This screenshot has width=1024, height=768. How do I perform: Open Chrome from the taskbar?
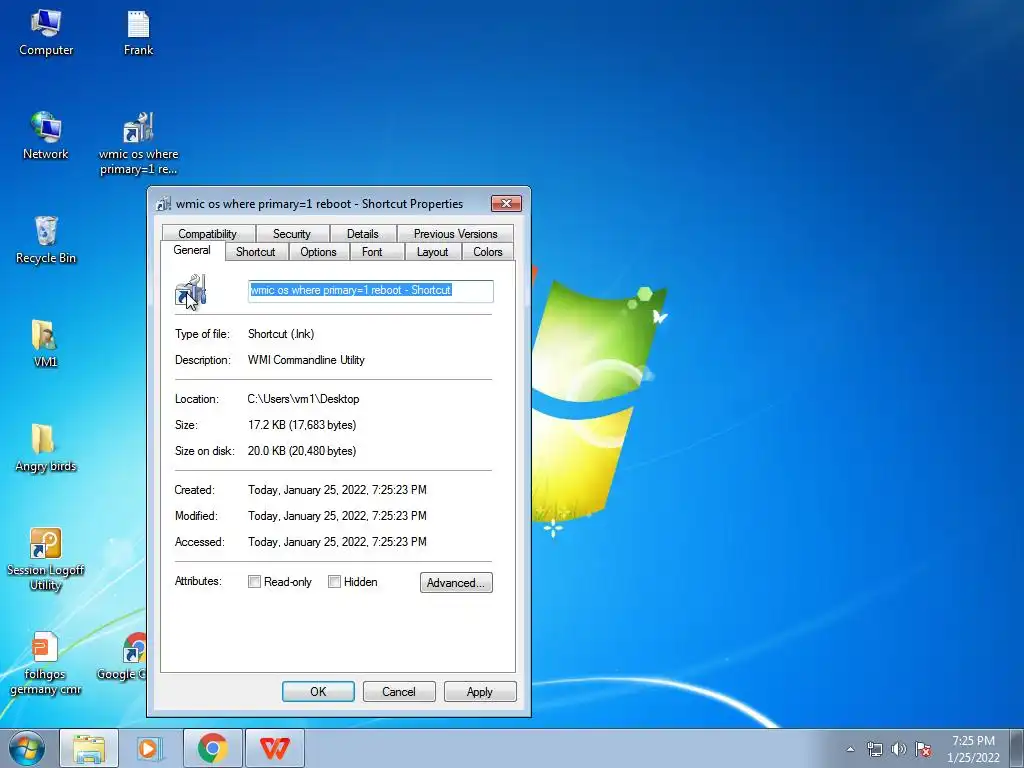pos(212,748)
